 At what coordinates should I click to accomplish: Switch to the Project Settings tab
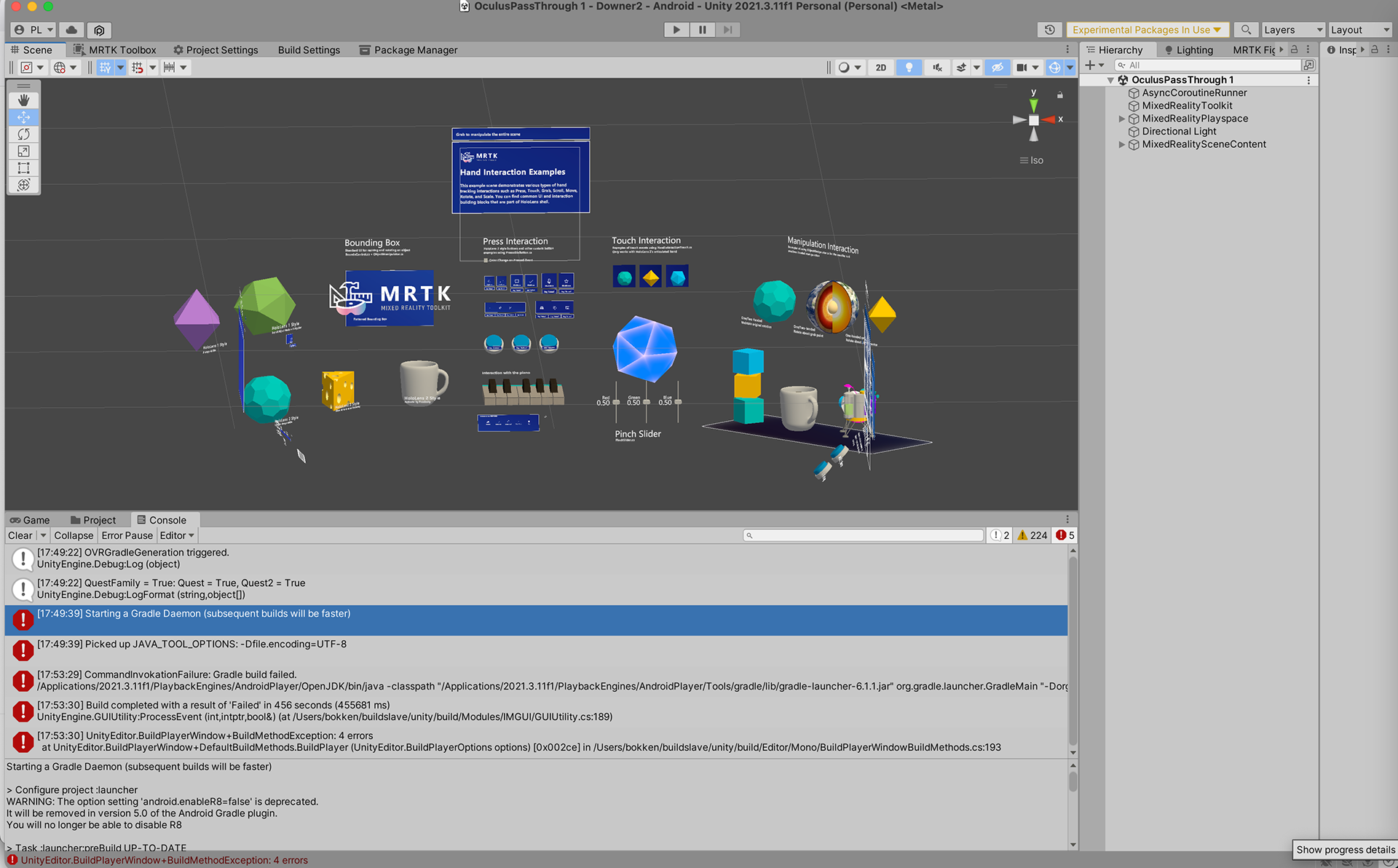click(x=216, y=50)
